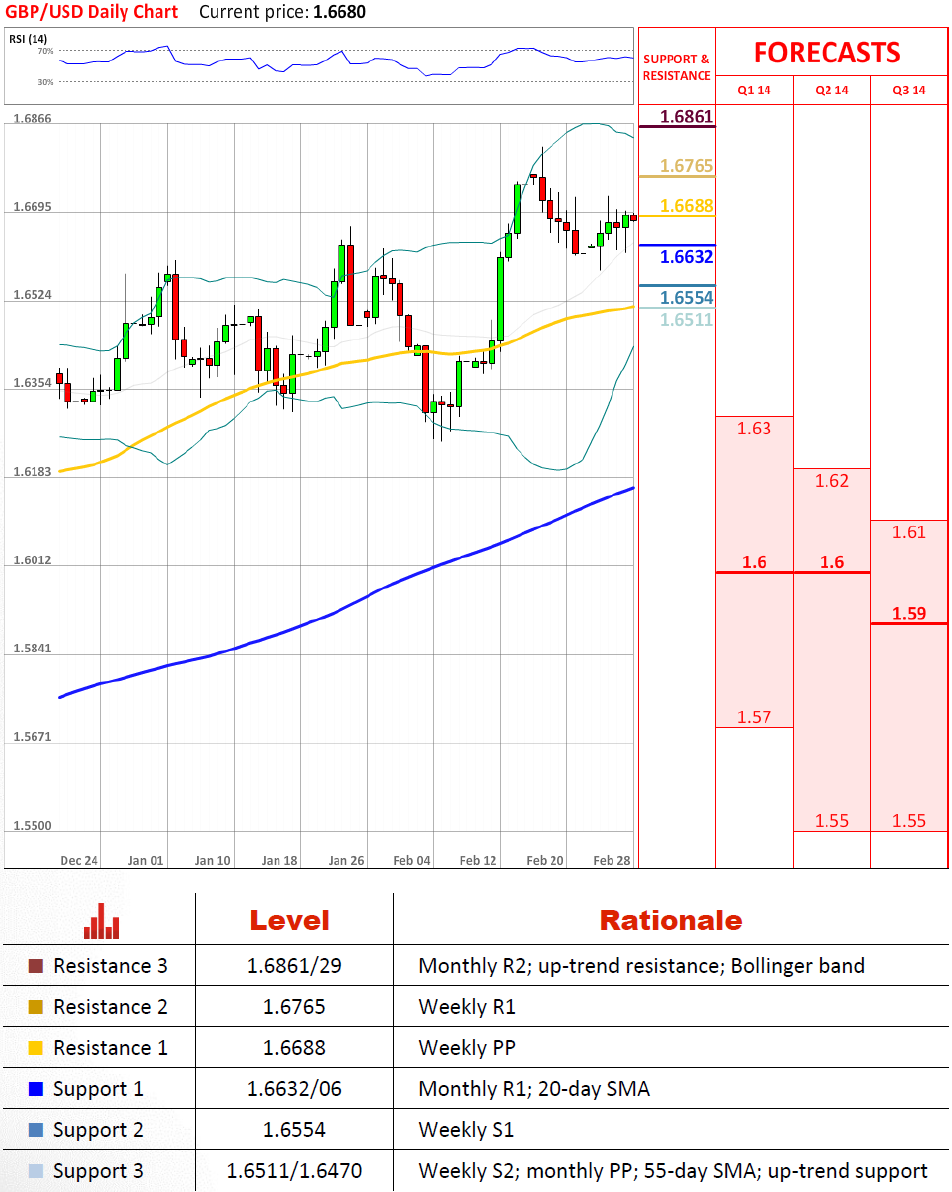
Task: Click the Monthly R2 up-trend resistance rationale
Action: click(642, 966)
